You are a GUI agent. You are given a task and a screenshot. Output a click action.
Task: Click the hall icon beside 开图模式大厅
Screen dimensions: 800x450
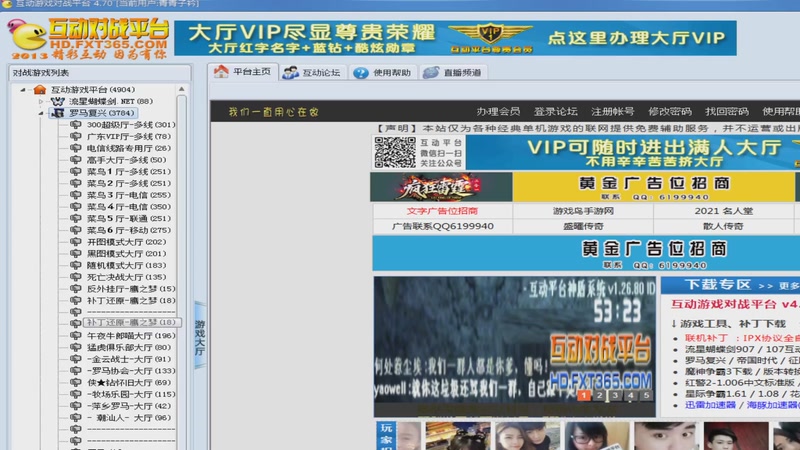[76, 242]
